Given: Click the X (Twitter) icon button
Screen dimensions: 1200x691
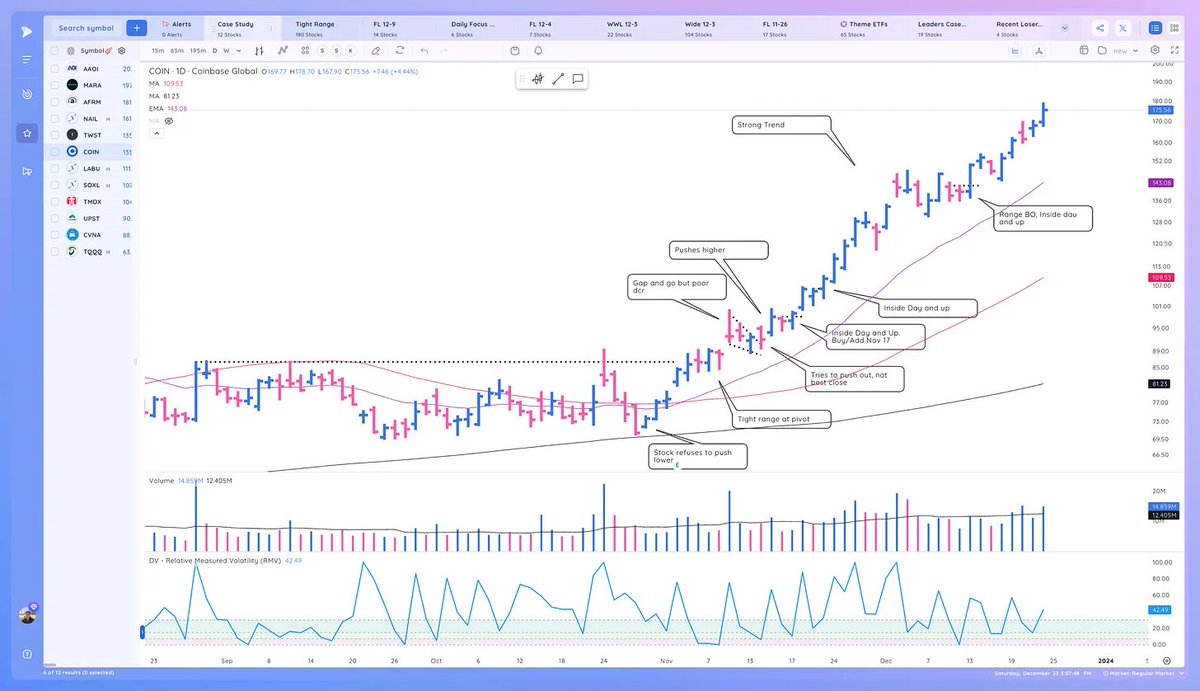Looking at the screenshot, I should [1123, 28].
